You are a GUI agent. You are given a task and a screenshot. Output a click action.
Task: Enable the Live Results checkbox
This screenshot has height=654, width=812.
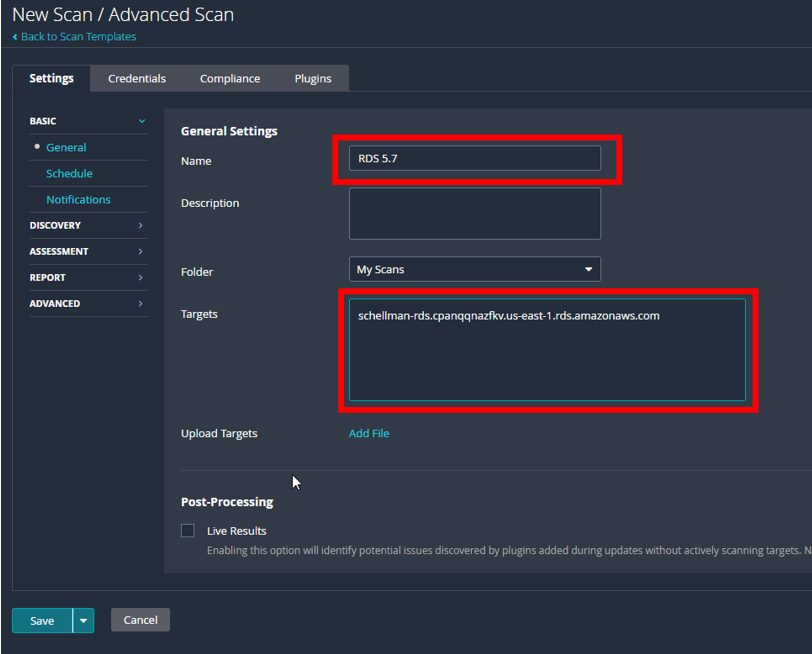(187, 530)
